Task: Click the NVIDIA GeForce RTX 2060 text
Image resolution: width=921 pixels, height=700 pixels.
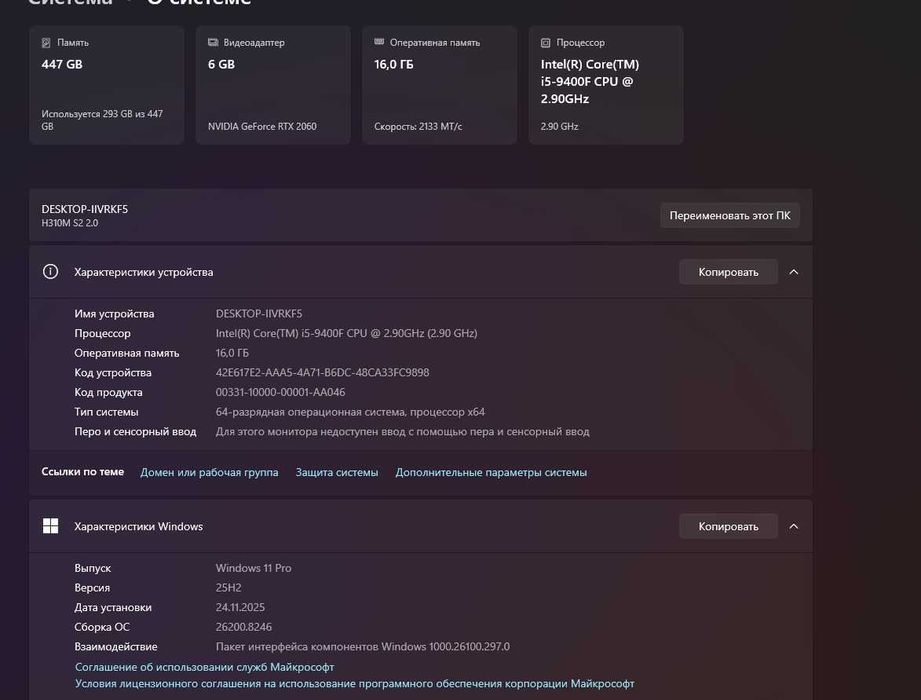Action: pyautogui.click(x=262, y=126)
